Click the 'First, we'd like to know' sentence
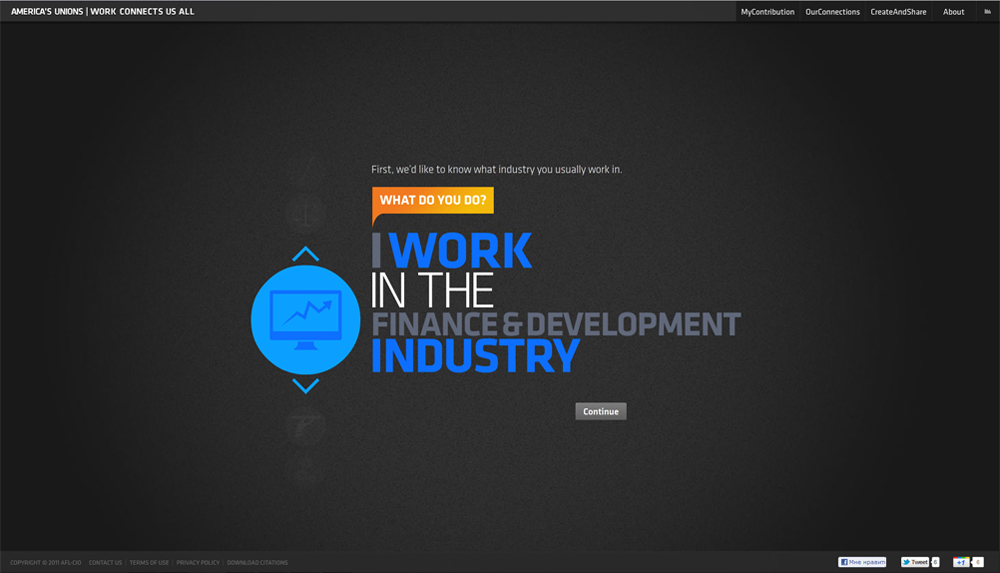This screenshot has height=573, width=1000. 496,170
